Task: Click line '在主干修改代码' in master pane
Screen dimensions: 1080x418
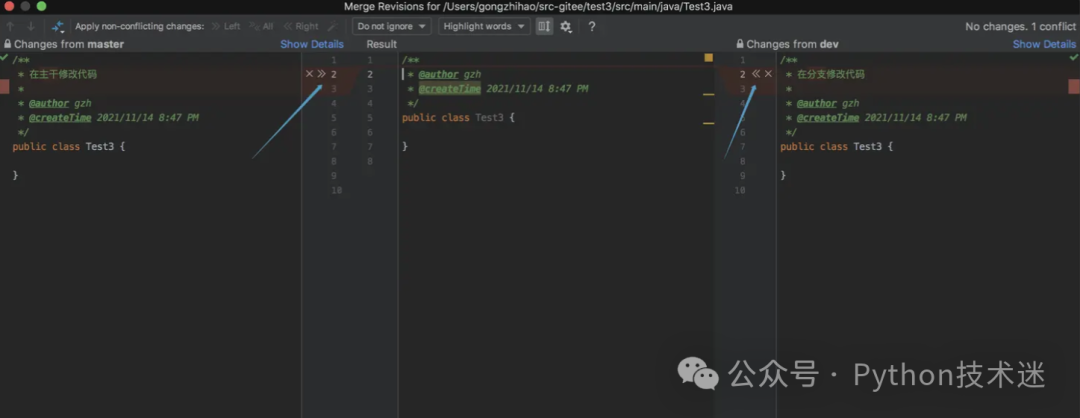Action: pyautogui.click(x=63, y=74)
